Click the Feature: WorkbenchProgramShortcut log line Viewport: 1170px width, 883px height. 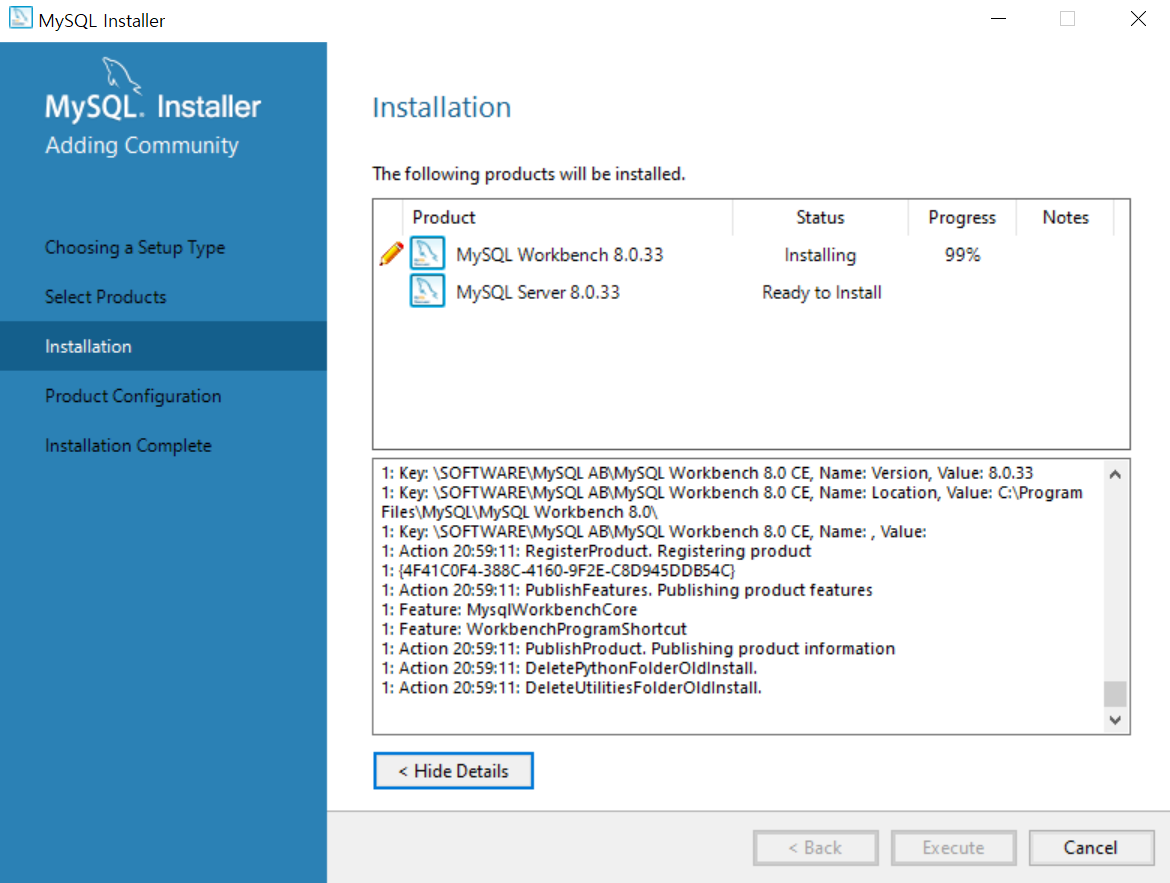click(534, 628)
